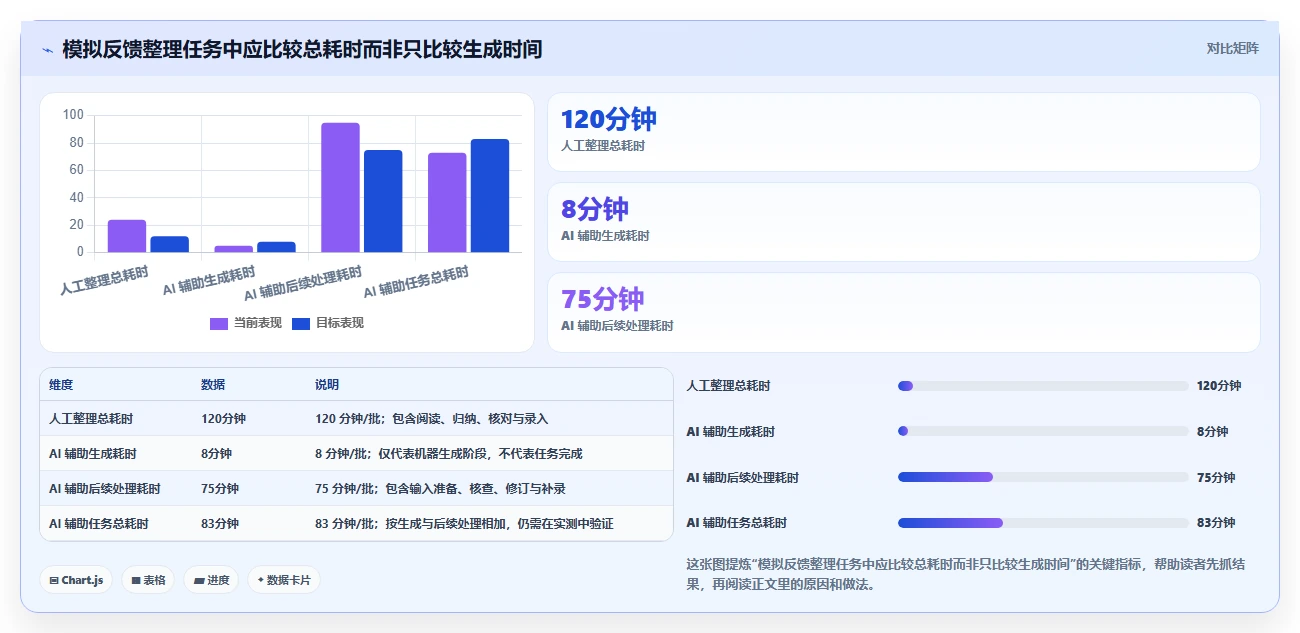Click the 83分钟 progress value label
Screen dimensions: 1300x633
pyautogui.click(x=1216, y=522)
